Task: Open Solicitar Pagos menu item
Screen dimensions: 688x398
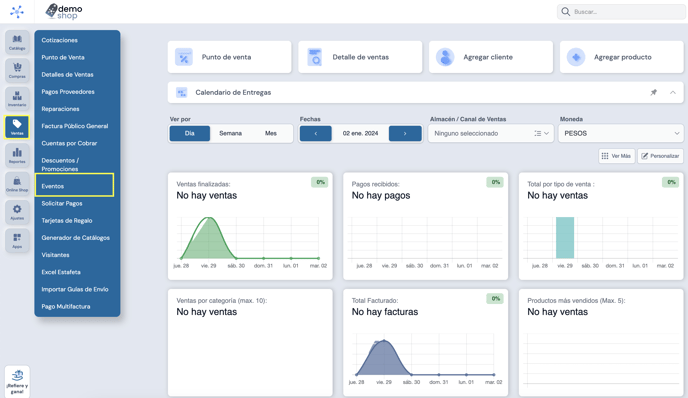Action: tap(62, 204)
